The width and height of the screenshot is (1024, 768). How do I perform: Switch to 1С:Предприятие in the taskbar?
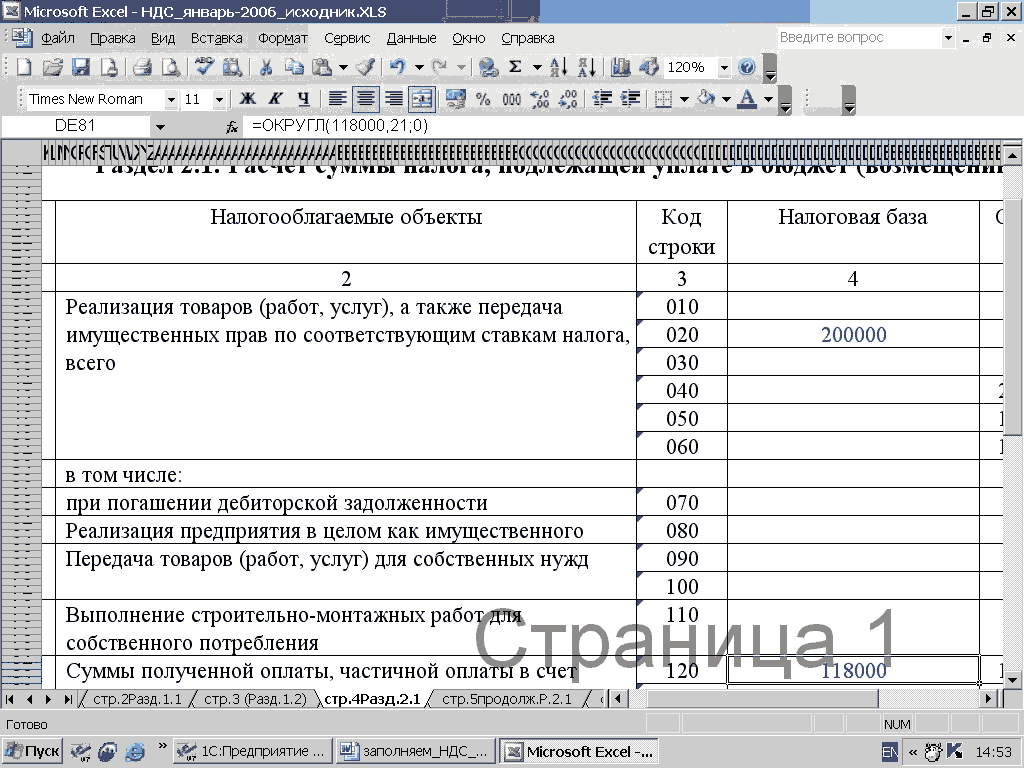point(252,751)
